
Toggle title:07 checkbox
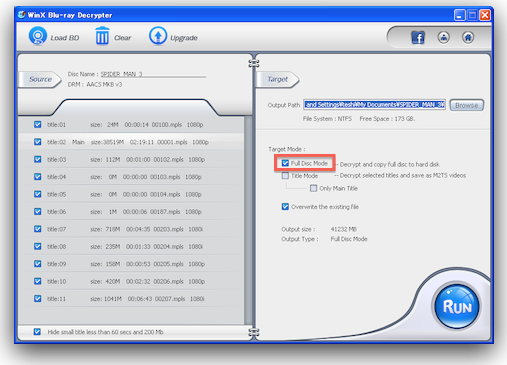point(38,229)
